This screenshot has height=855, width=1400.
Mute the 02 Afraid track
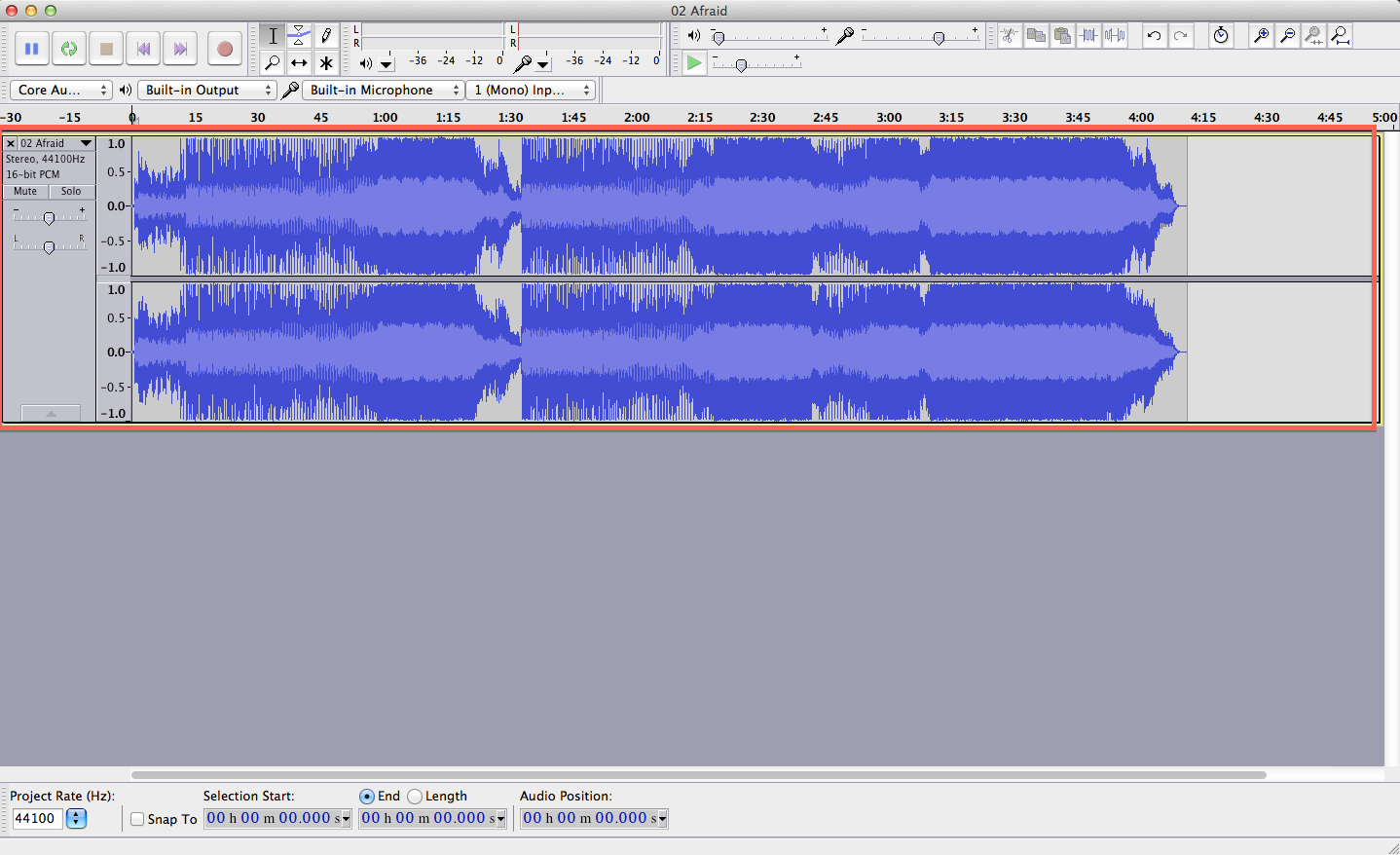[24, 191]
